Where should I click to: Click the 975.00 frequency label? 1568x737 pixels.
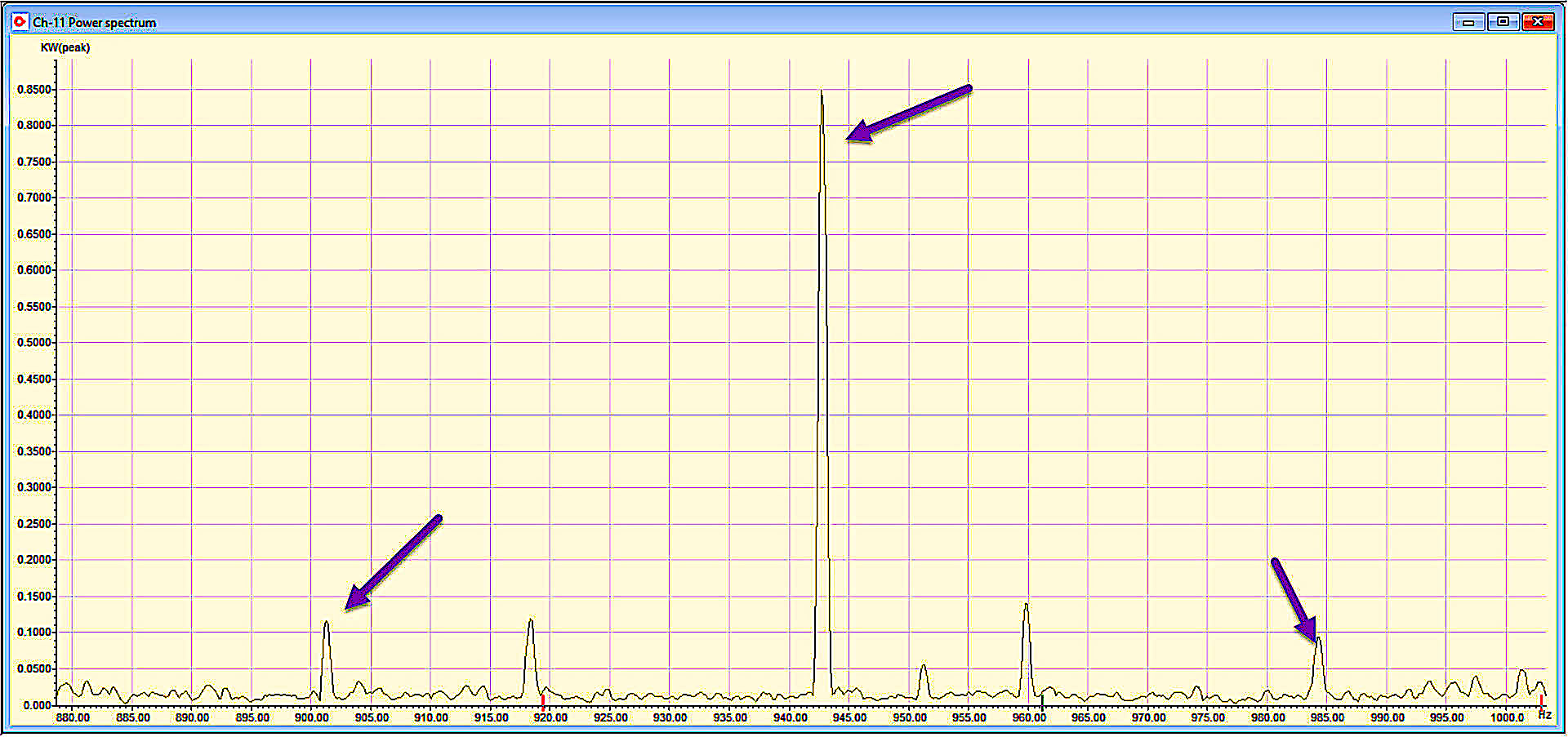1208,718
